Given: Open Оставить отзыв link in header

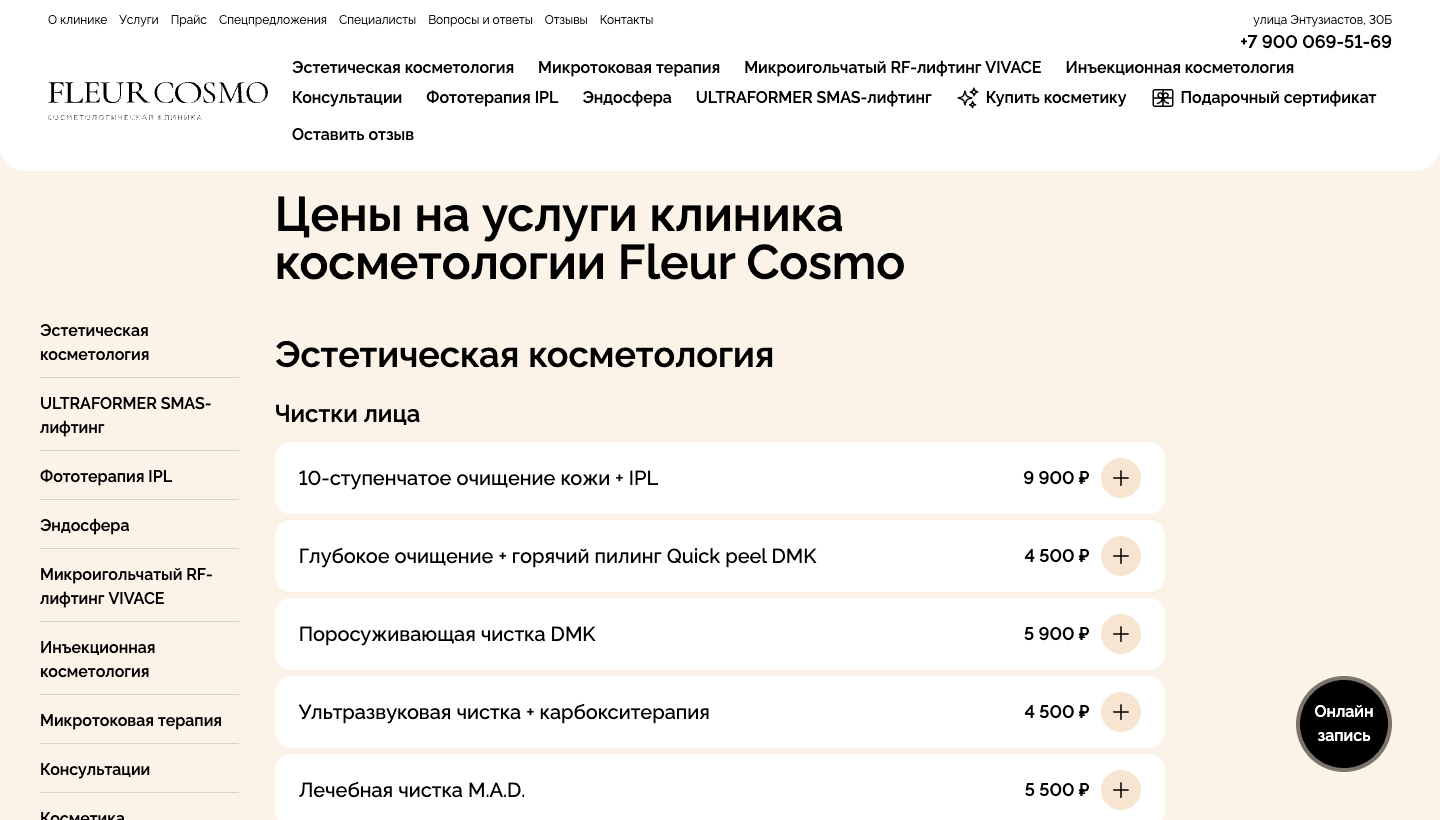Looking at the screenshot, I should 353,135.
